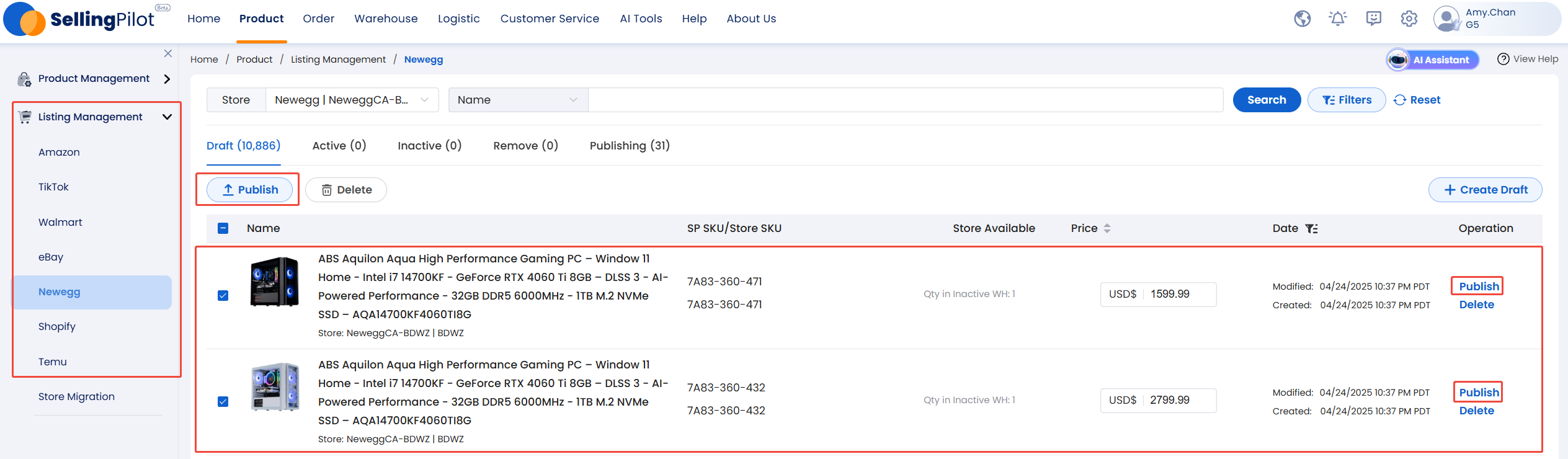
Task: Expand the Product Management chevron
Action: point(167,79)
